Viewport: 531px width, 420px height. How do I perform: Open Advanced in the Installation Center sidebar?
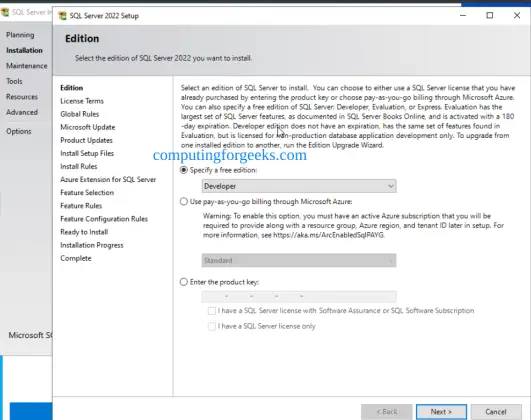click(x=22, y=112)
